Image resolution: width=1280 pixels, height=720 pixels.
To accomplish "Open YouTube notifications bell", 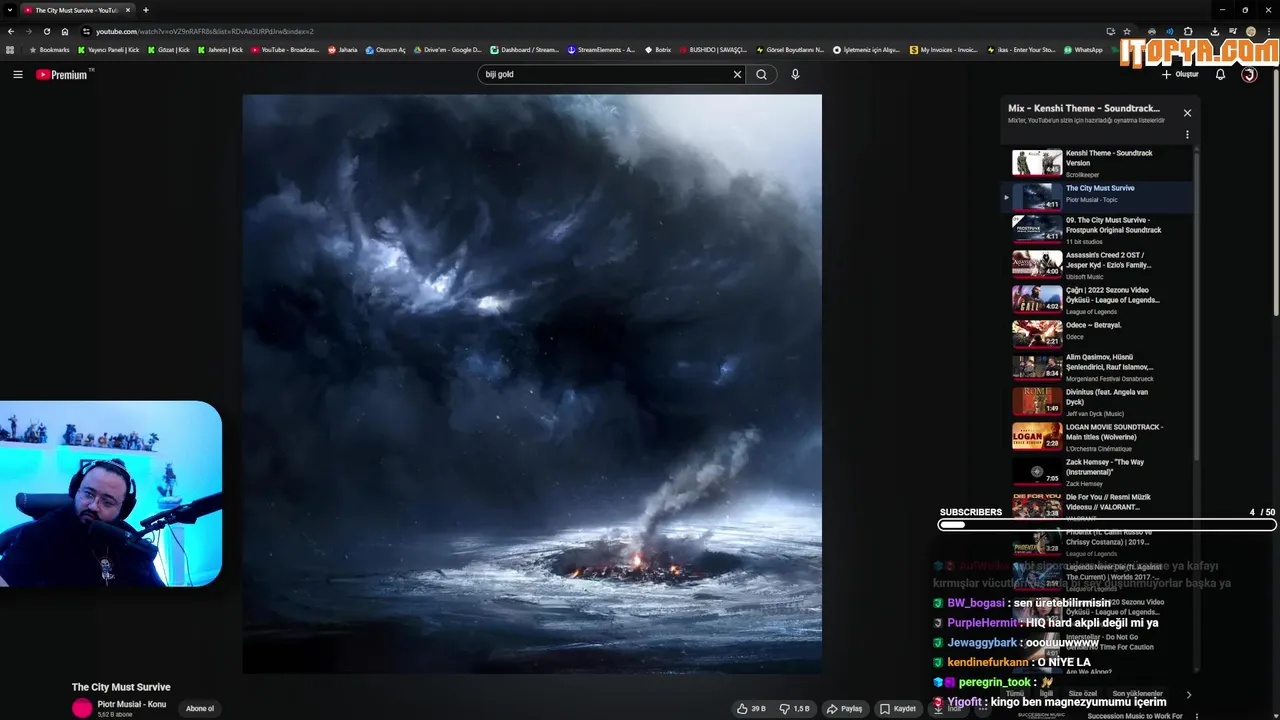I will coord(1220,74).
